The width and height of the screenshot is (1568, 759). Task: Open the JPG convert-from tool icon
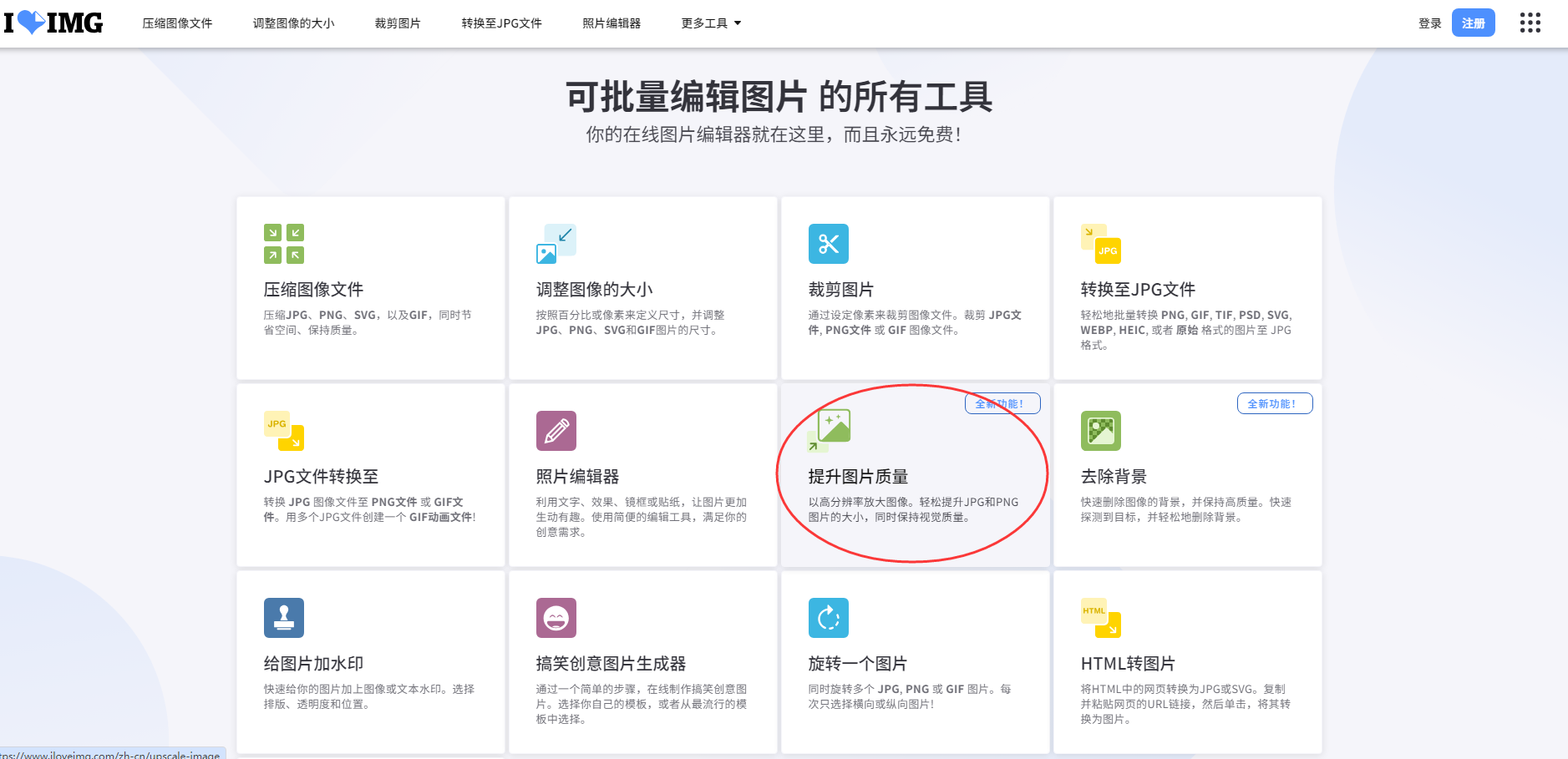point(282,431)
